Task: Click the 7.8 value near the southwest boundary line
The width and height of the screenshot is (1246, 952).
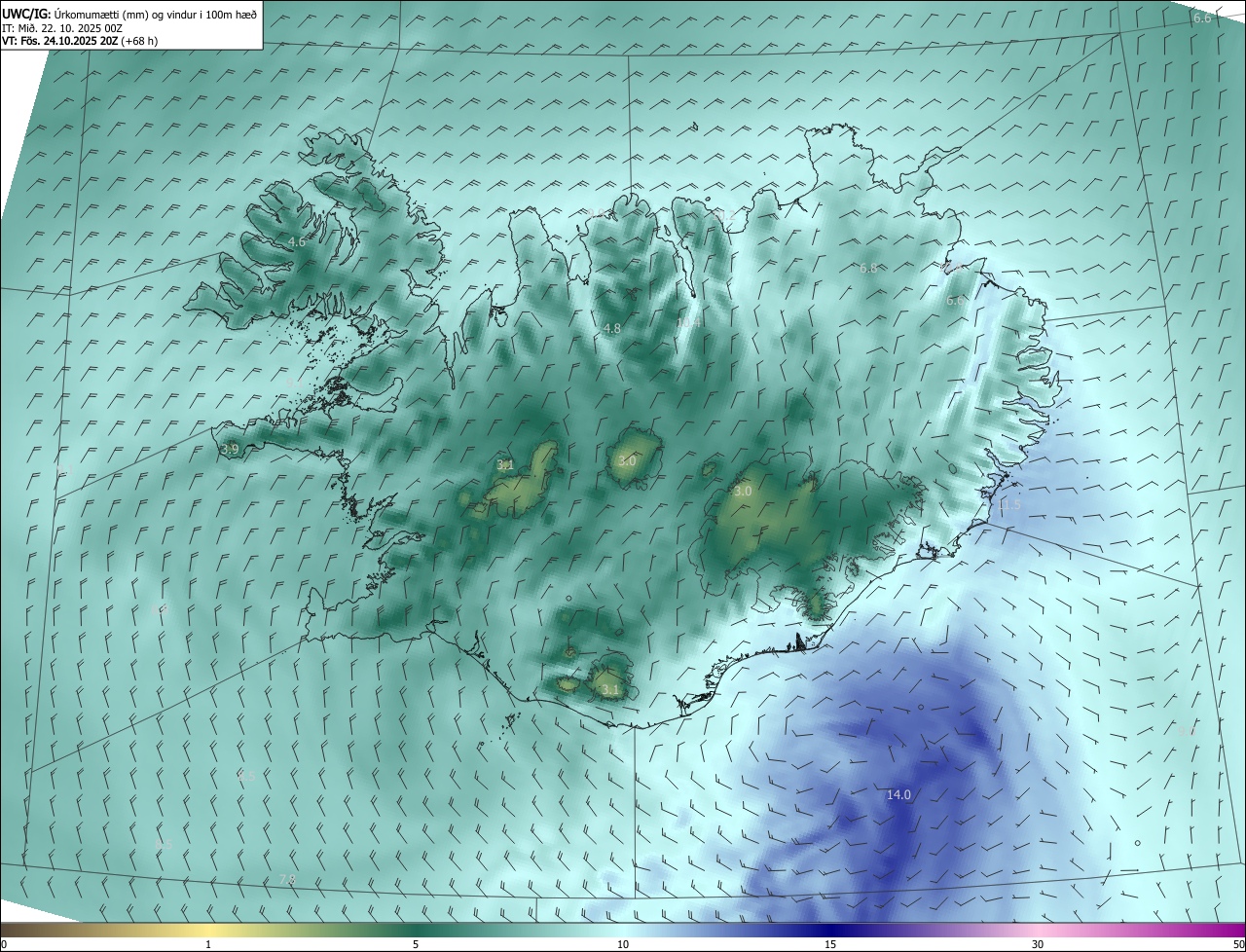Action: 287,879
